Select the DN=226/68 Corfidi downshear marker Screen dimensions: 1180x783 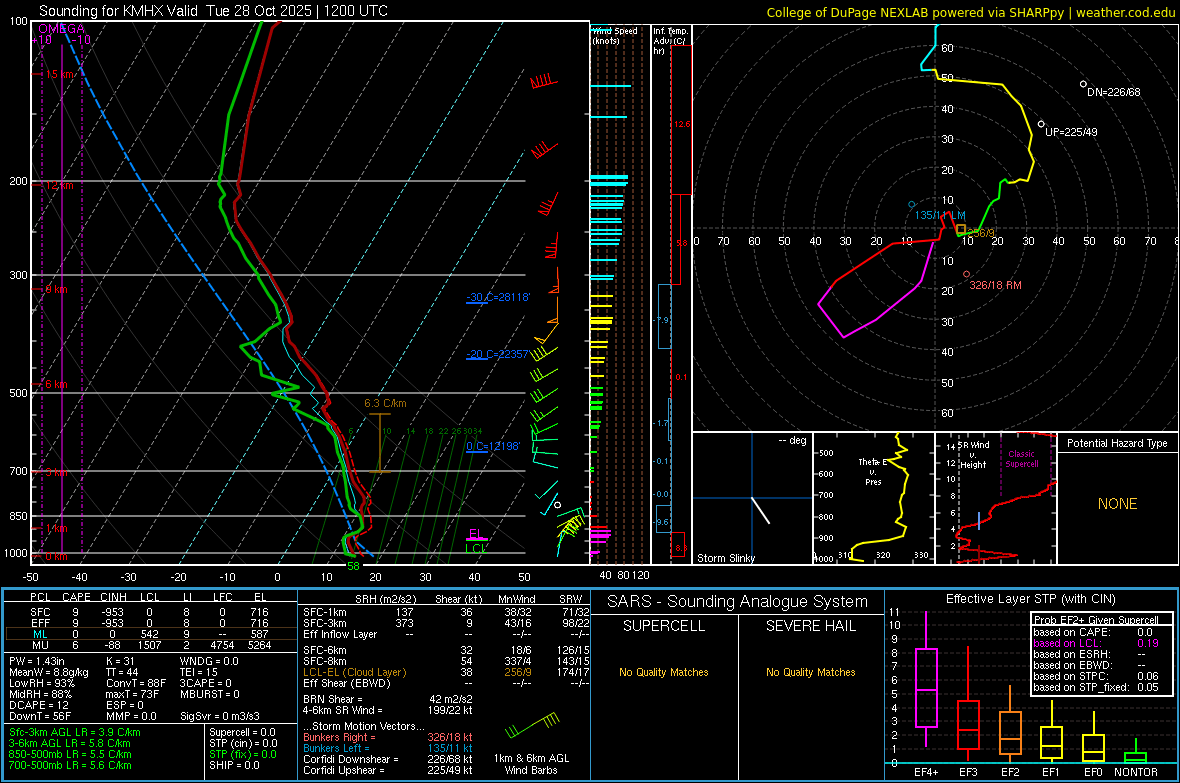point(1083,84)
